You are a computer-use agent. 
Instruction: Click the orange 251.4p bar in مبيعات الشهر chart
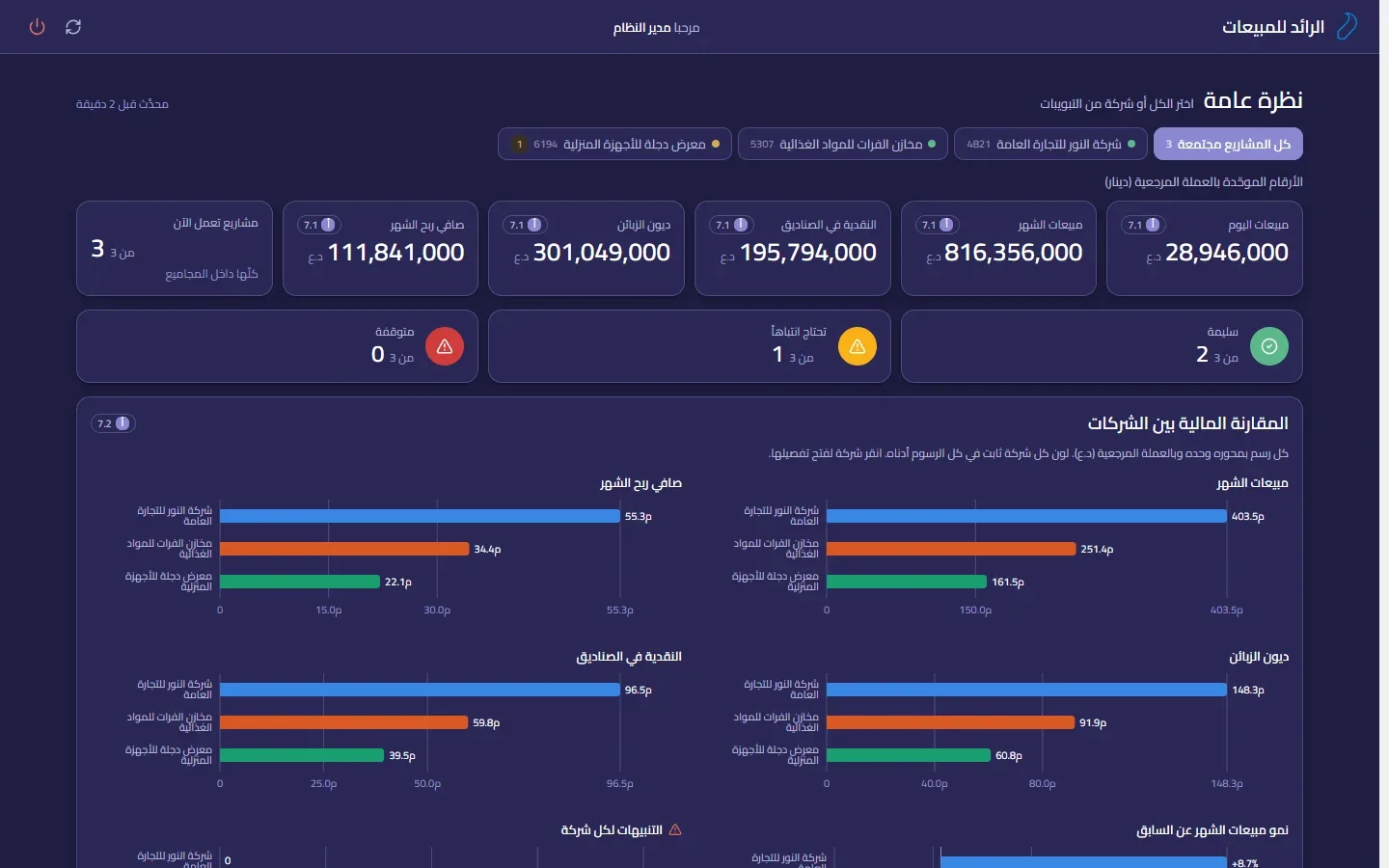pos(951,549)
